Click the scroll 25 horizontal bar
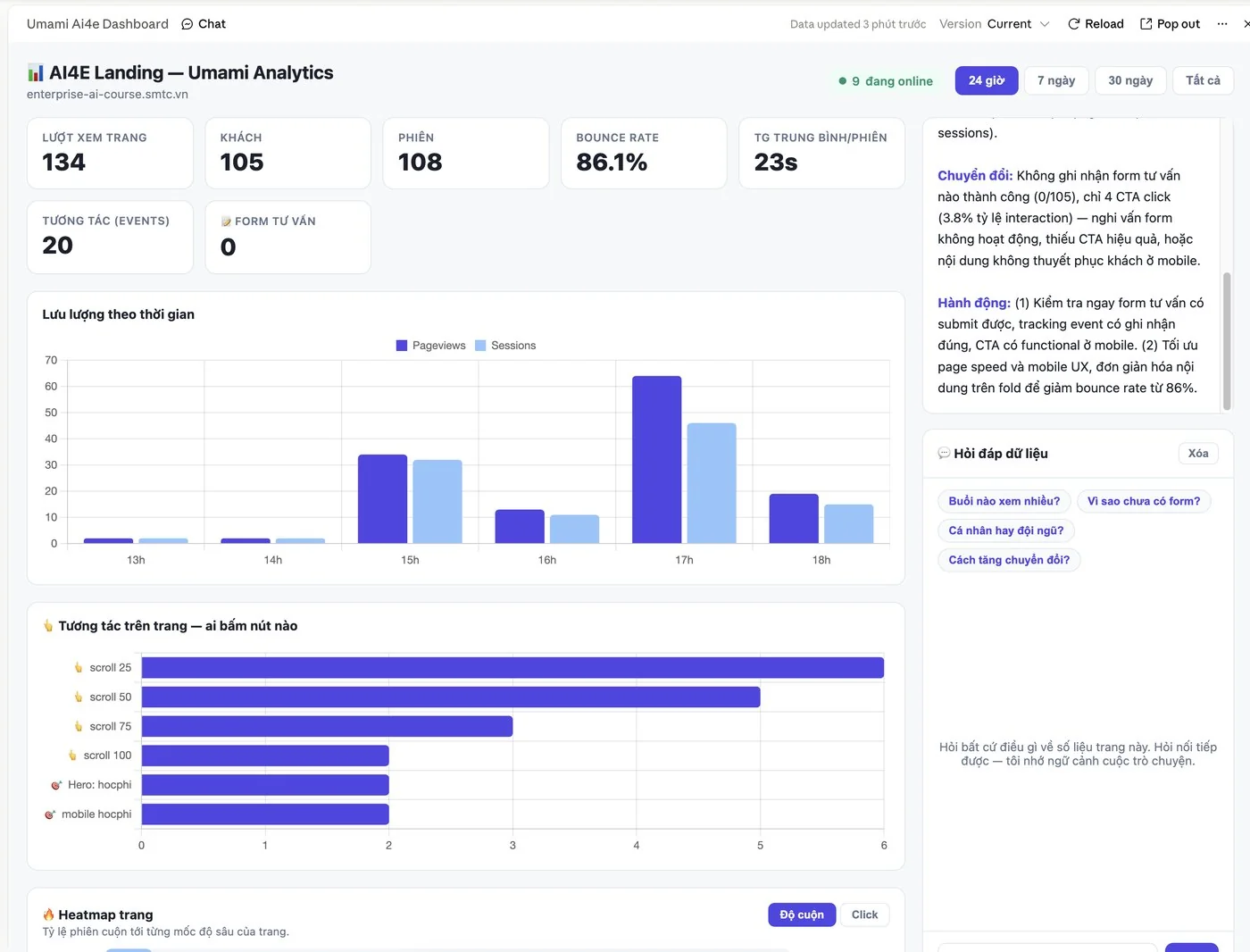 coord(512,668)
